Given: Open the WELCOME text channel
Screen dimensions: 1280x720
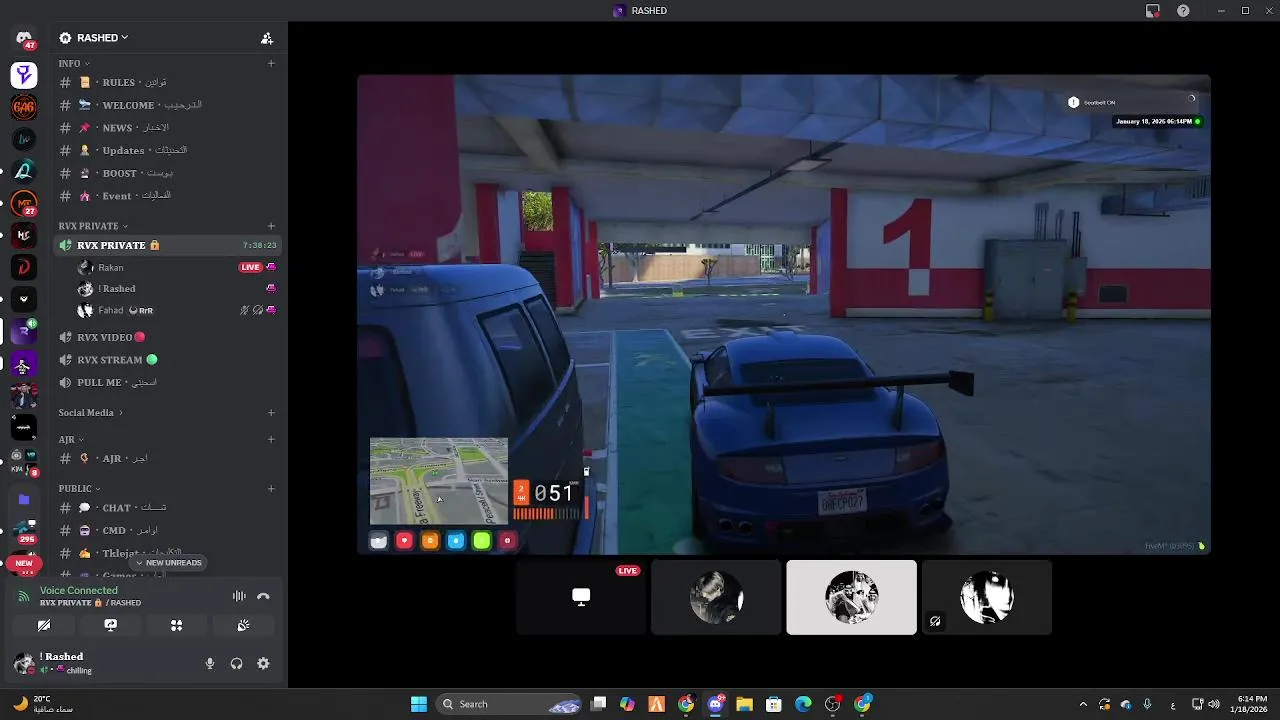Looking at the screenshot, I should click(x=167, y=105).
